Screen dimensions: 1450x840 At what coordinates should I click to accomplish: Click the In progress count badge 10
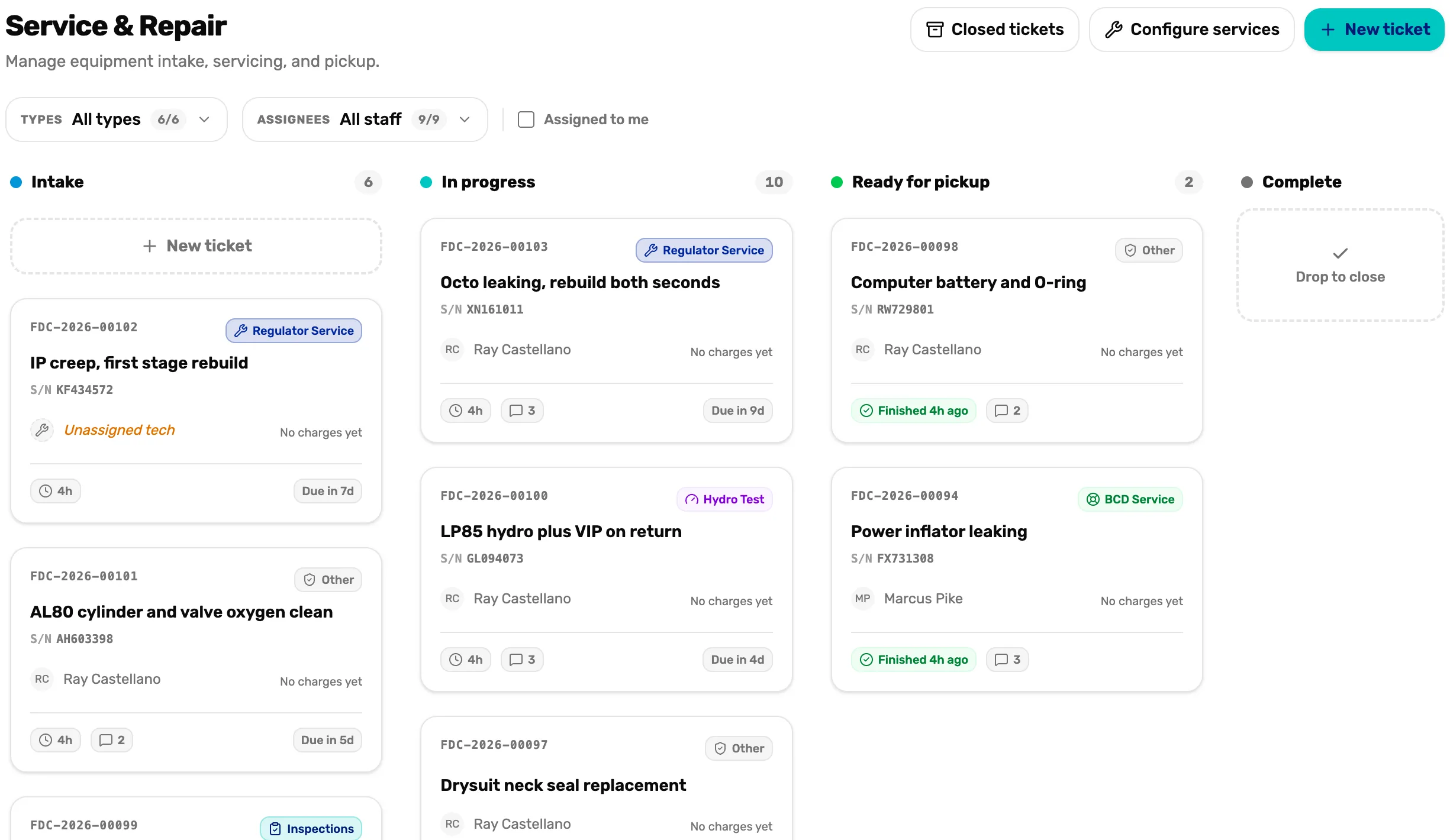pos(774,182)
